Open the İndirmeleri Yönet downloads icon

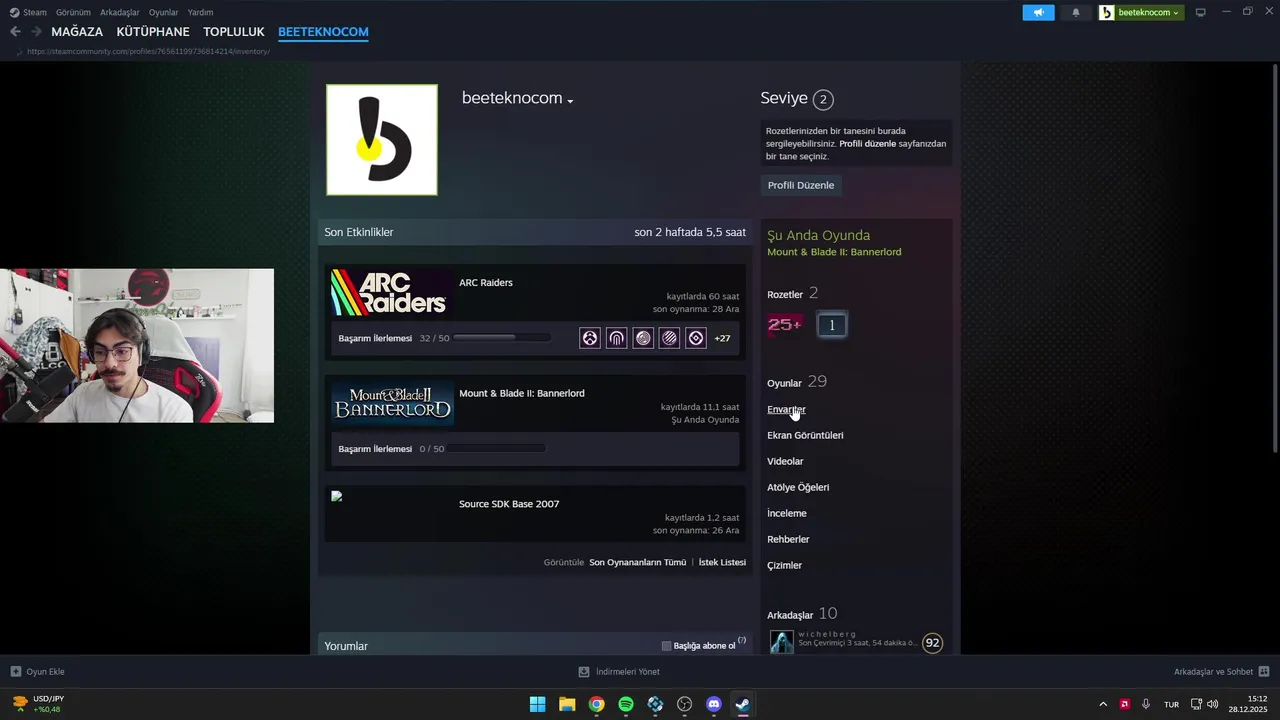pyautogui.click(x=584, y=672)
